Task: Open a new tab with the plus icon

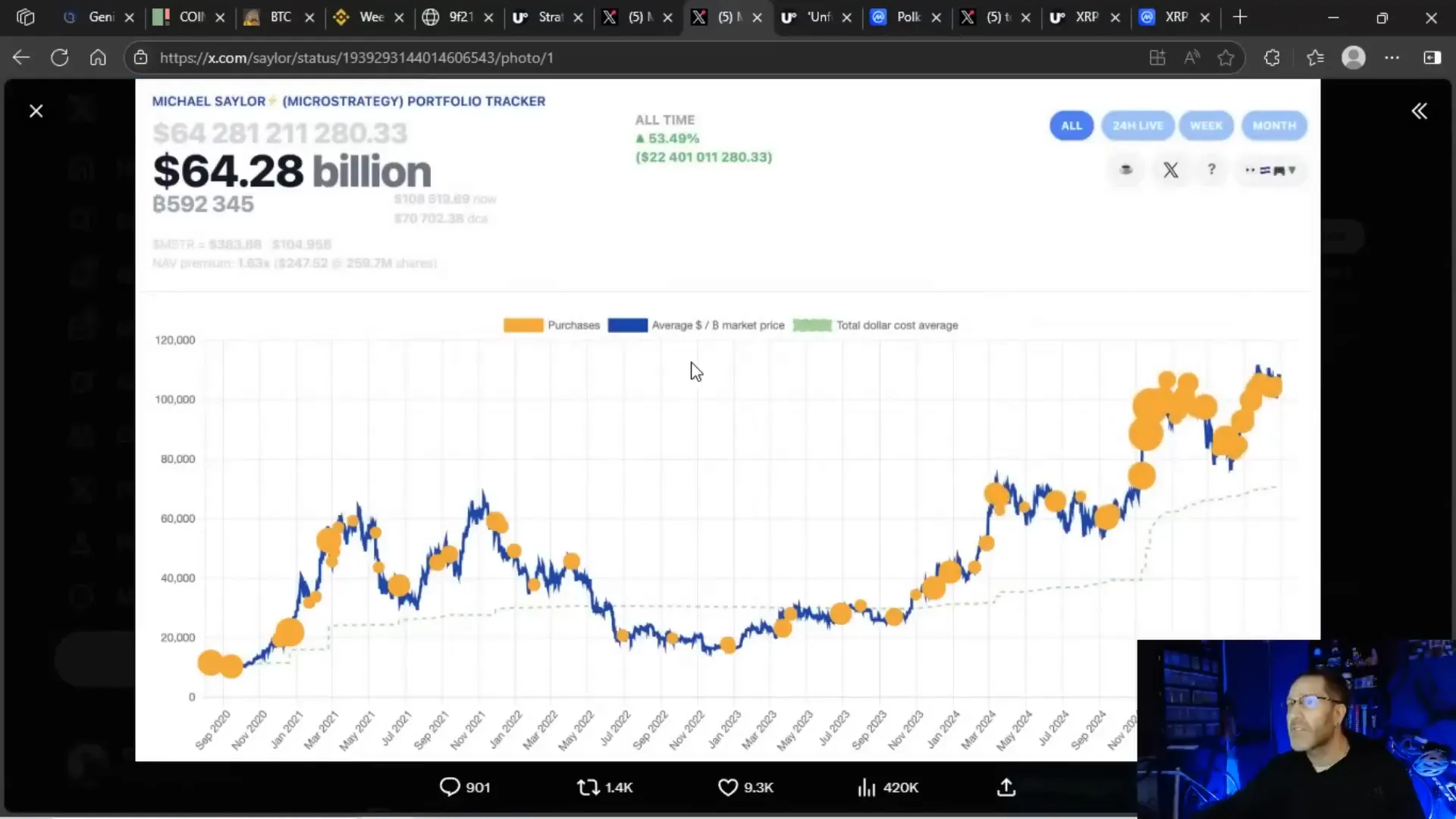Action: (1240, 17)
